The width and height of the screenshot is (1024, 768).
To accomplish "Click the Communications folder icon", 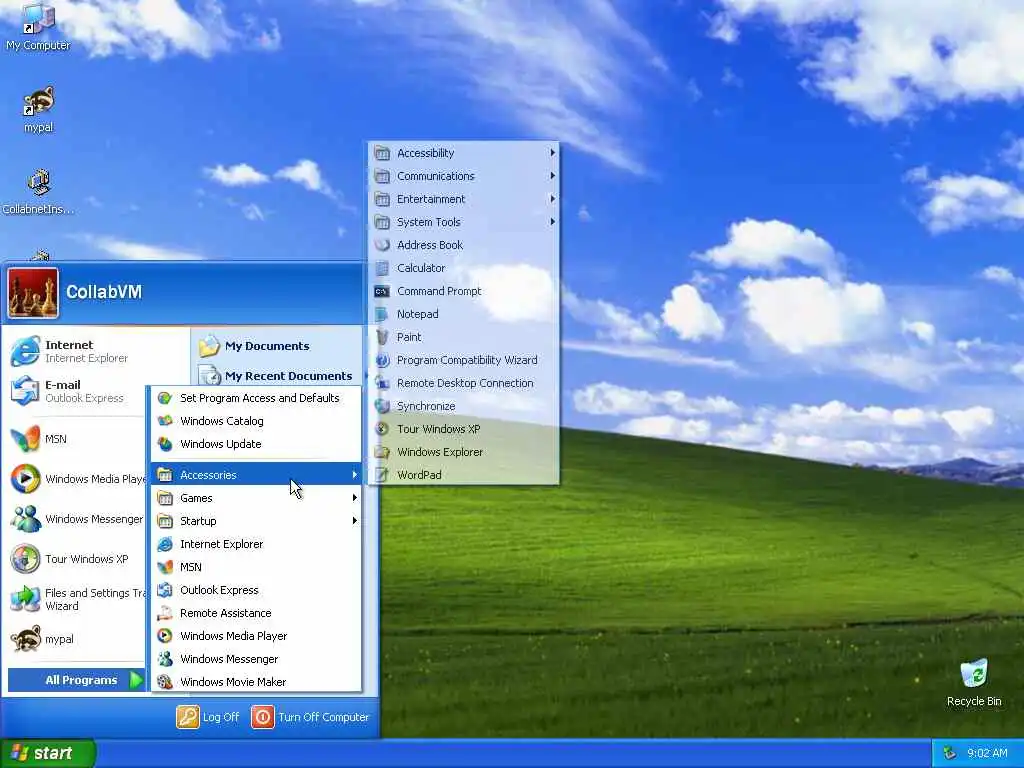I will point(382,176).
